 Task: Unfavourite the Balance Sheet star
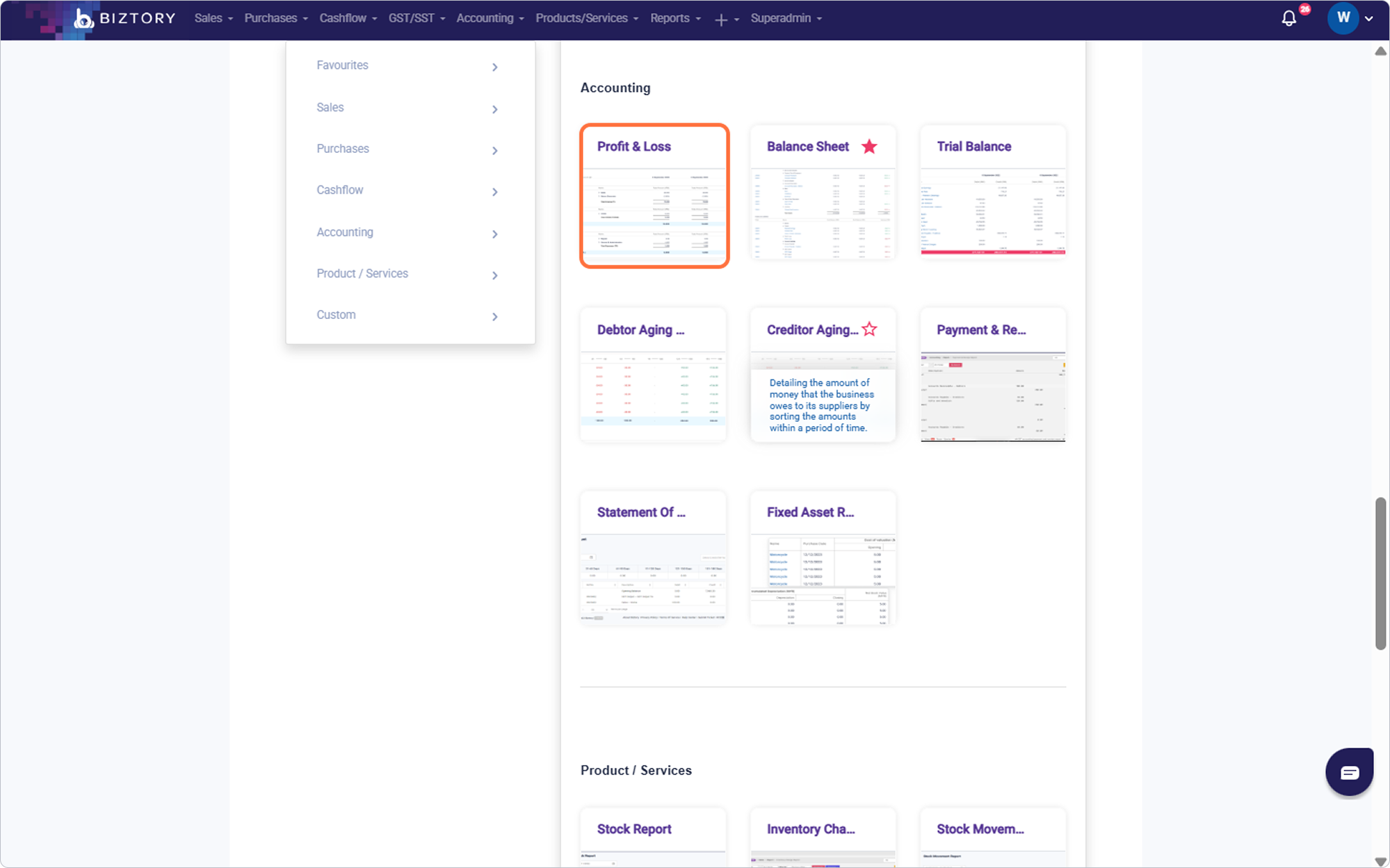868,147
